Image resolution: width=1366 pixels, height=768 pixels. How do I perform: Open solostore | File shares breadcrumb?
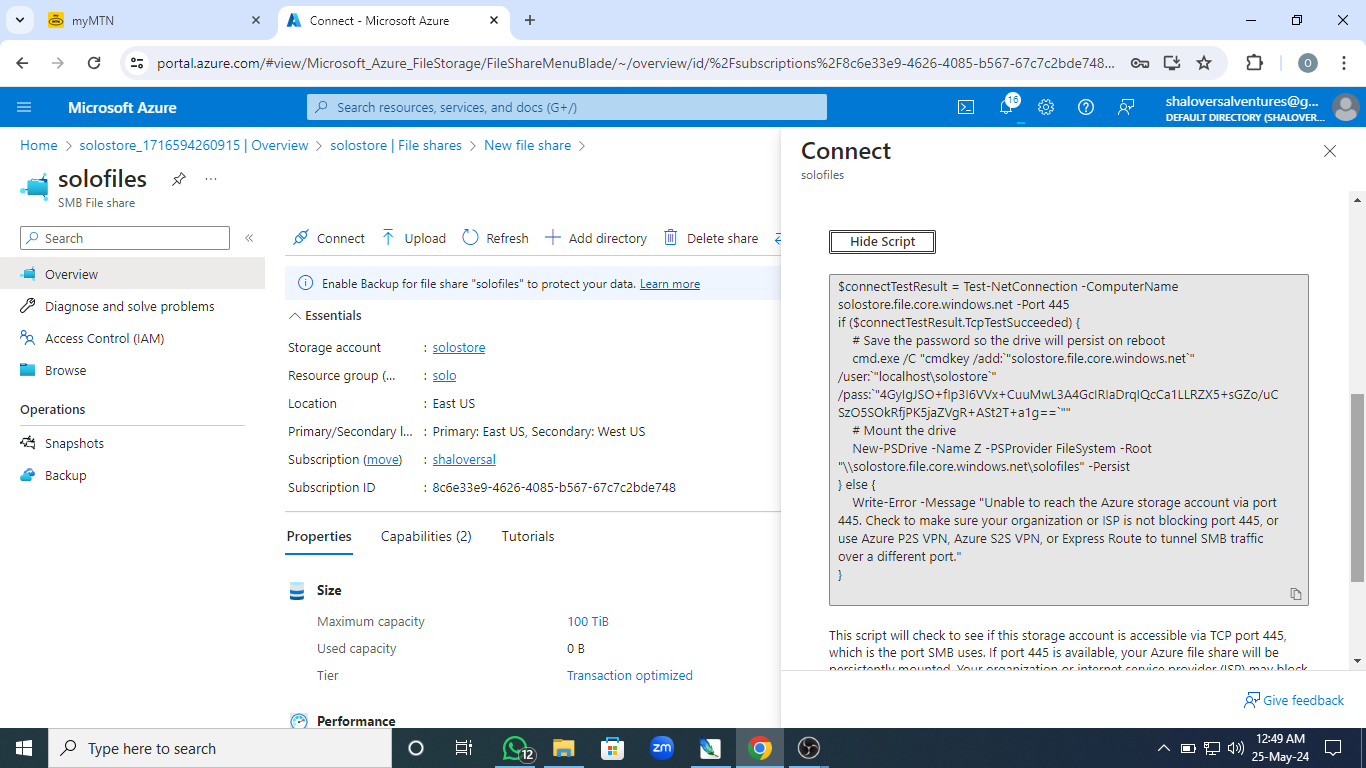396,145
